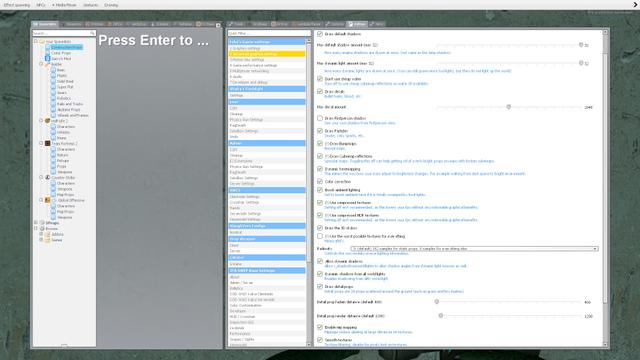This screenshot has width=640, height=360.
Task: Click page icon beside Robotics
Action: coord(53,98)
